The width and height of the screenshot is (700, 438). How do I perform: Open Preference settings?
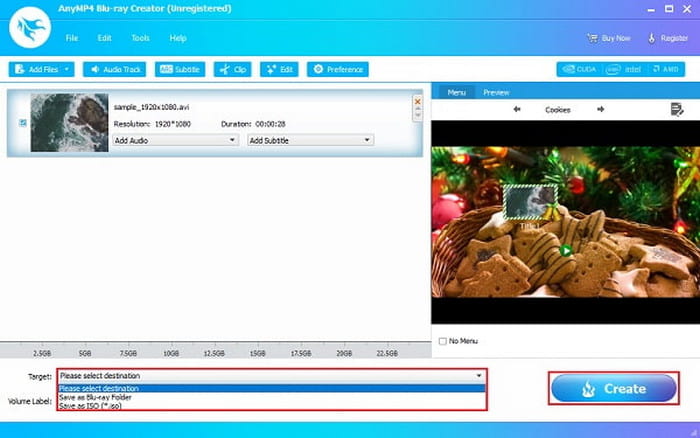[x=337, y=70]
